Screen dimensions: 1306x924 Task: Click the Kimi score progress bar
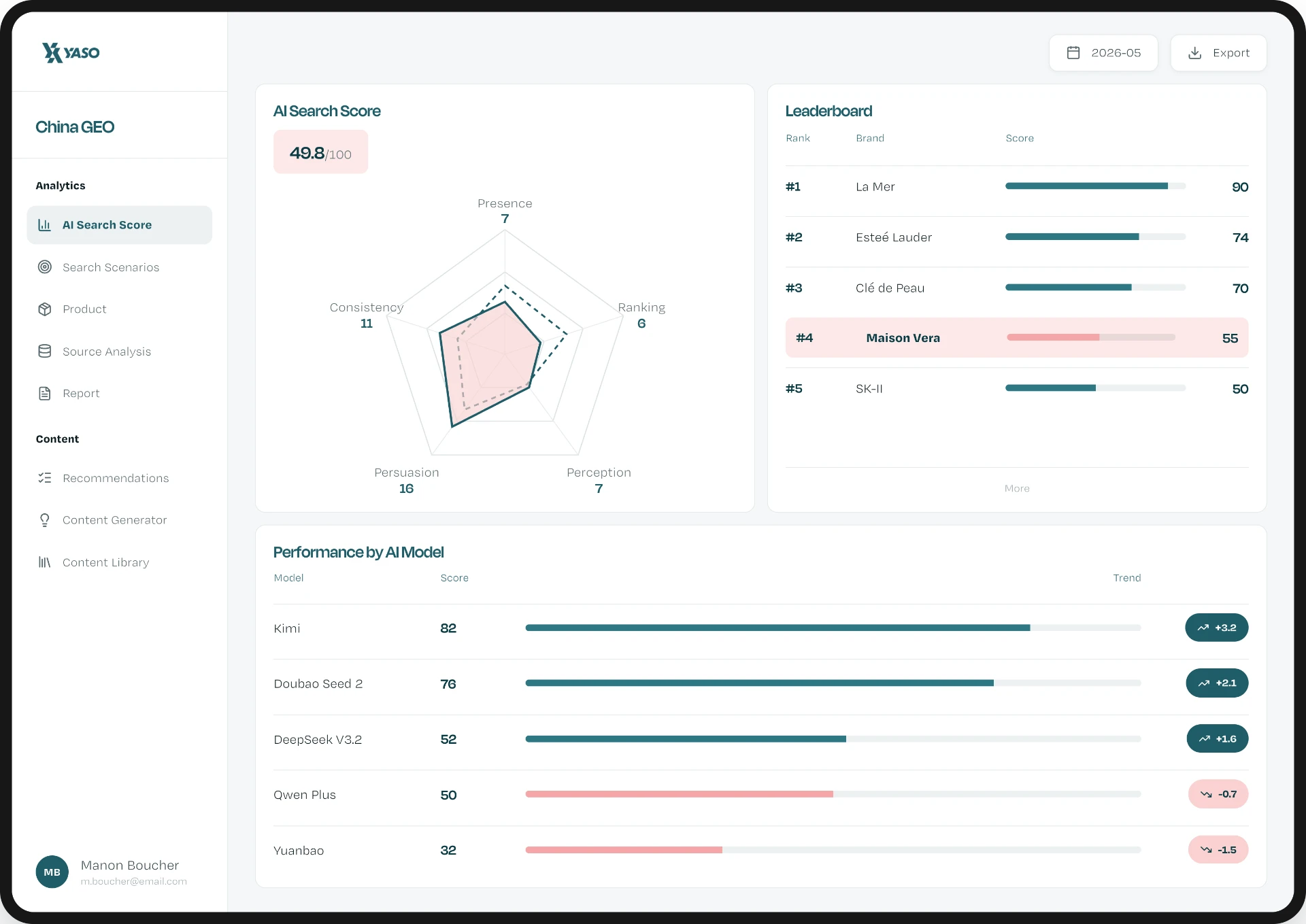[833, 628]
